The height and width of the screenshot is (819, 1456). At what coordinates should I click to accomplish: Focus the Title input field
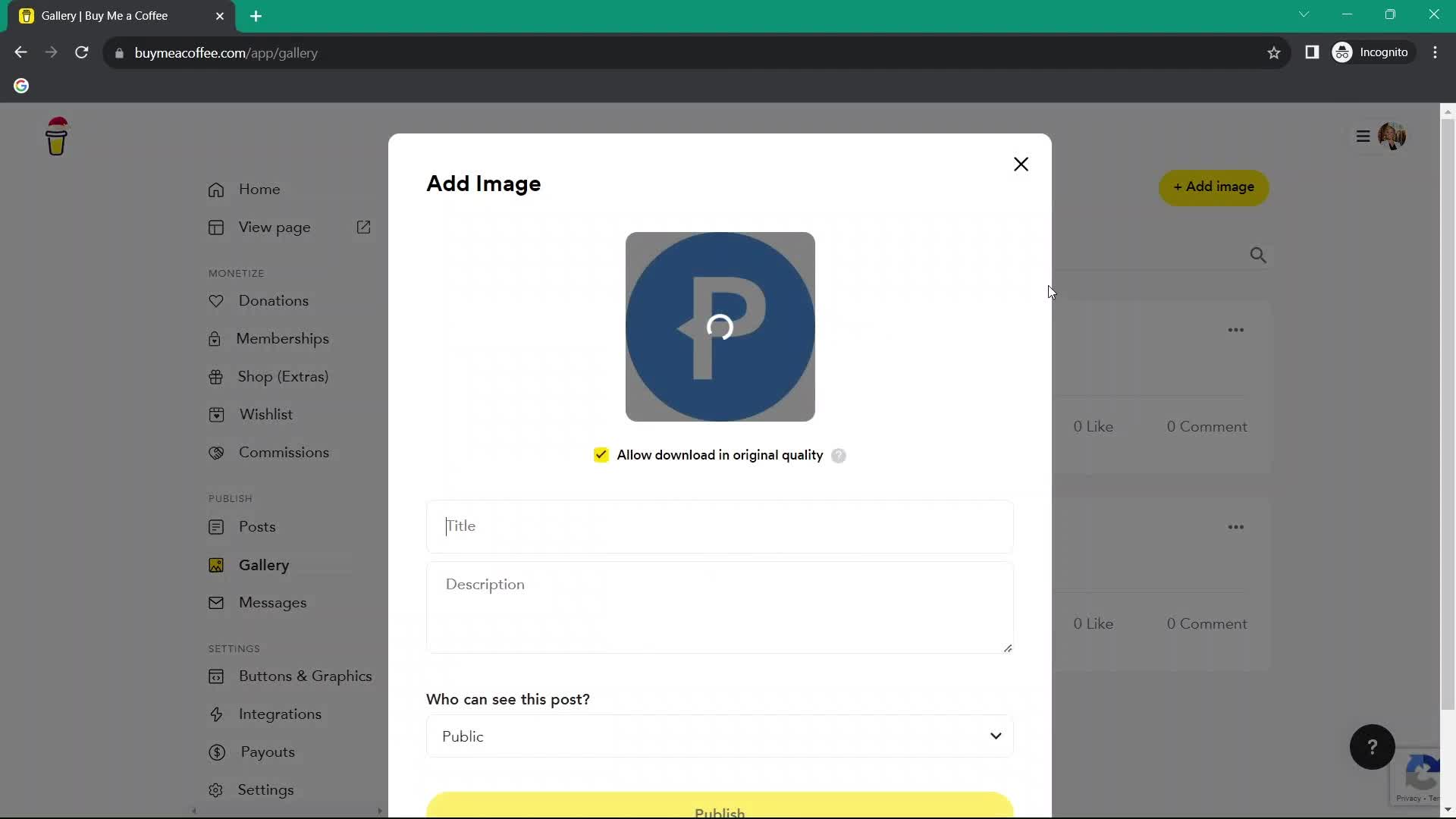point(720,526)
